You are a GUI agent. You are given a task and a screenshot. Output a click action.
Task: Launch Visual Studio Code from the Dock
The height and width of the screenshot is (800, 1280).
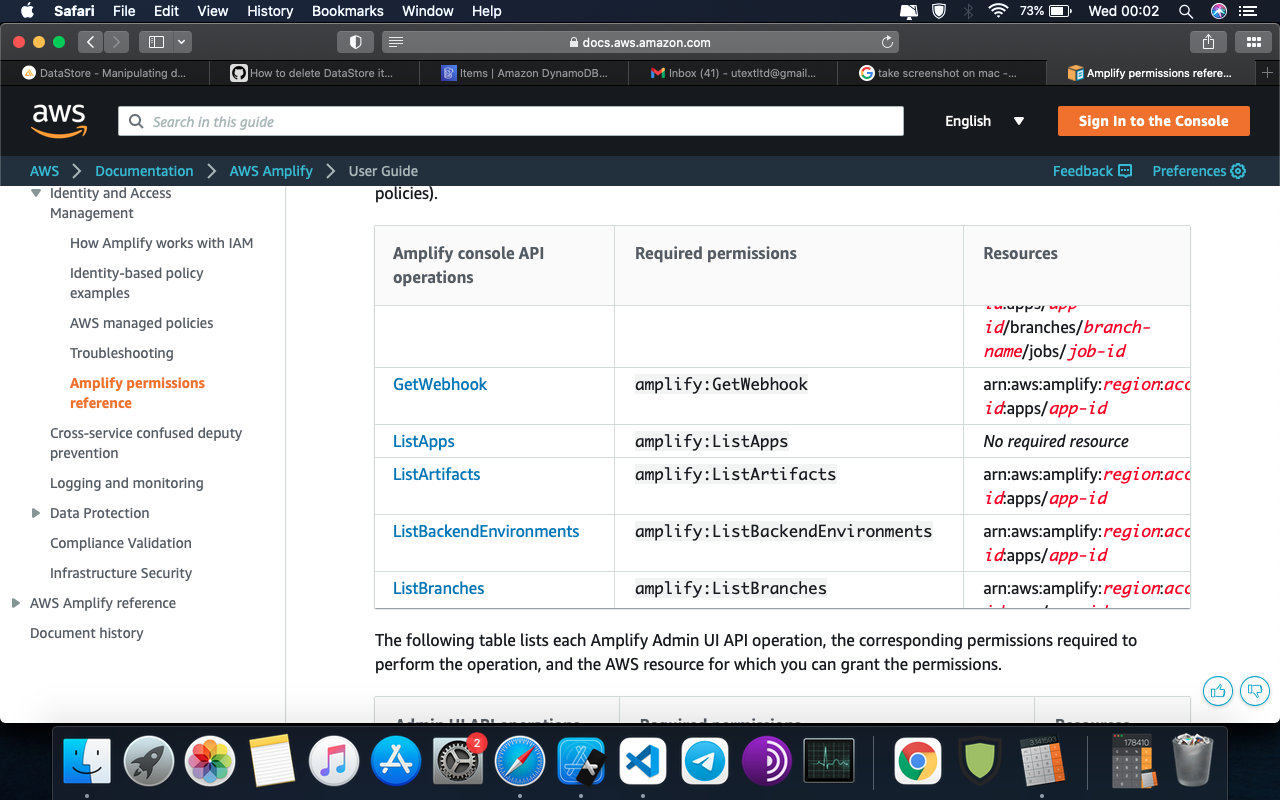[x=643, y=760]
